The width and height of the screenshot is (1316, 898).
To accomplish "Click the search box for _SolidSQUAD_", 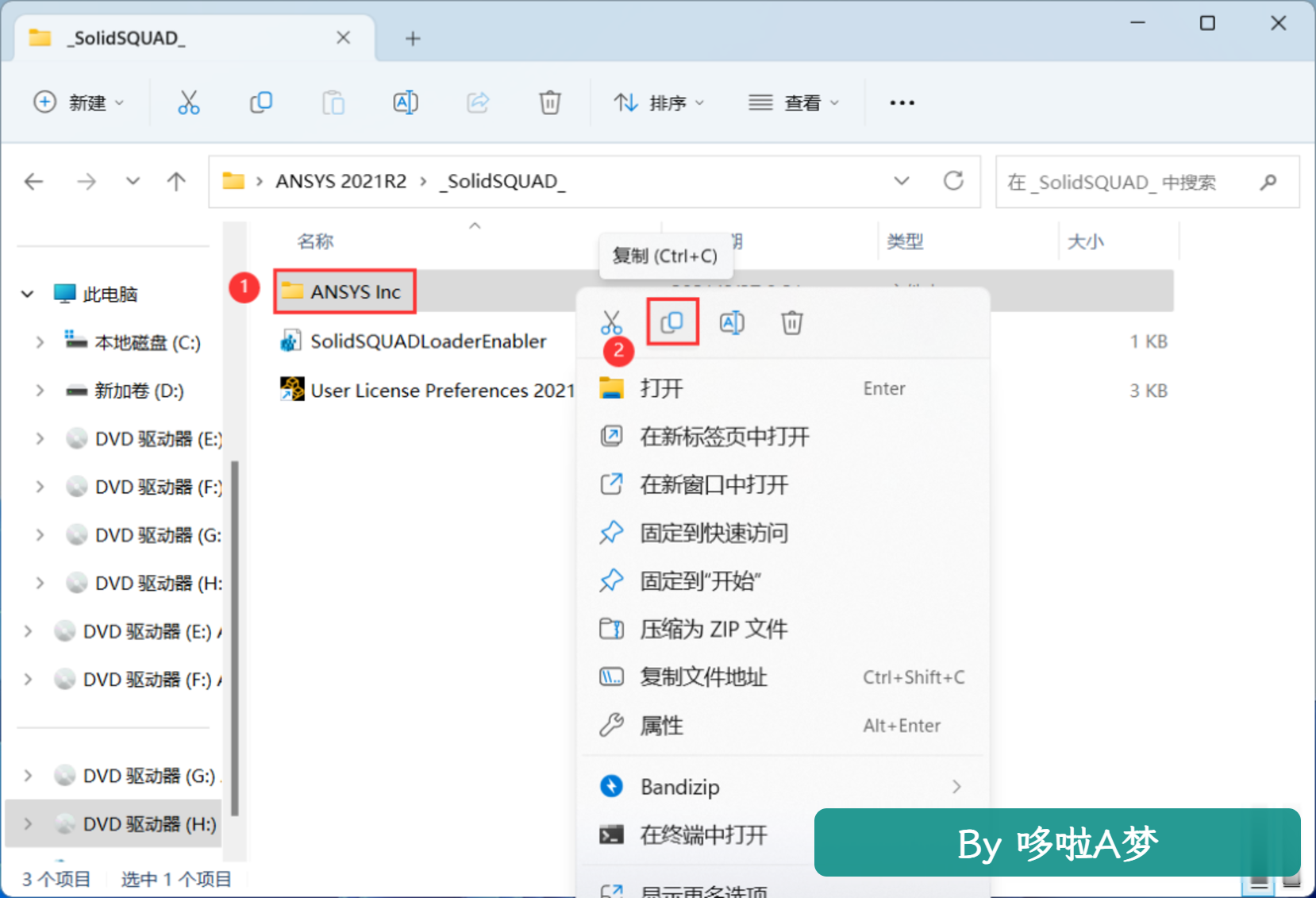I will pos(1147,182).
